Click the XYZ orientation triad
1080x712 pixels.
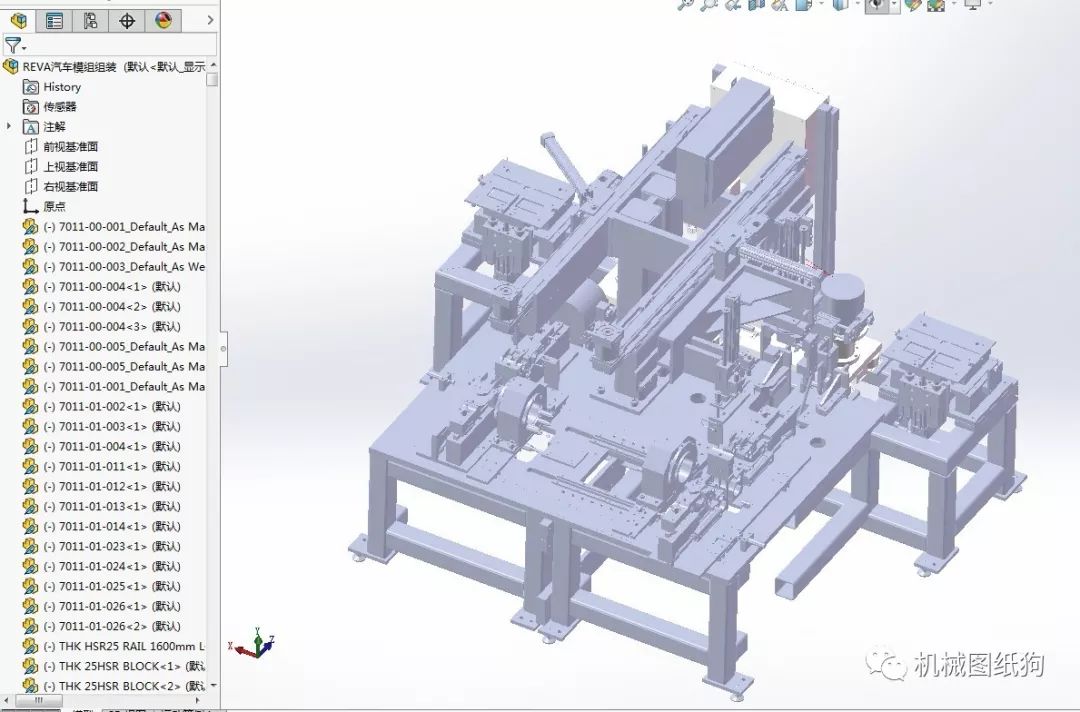tap(253, 643)
